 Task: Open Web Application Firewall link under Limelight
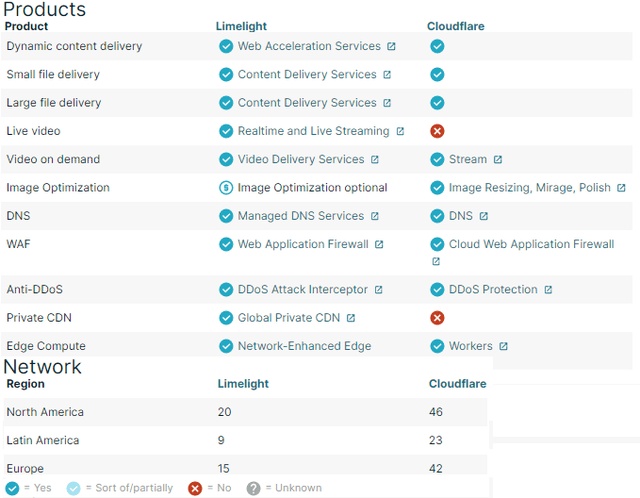[303, 244]
